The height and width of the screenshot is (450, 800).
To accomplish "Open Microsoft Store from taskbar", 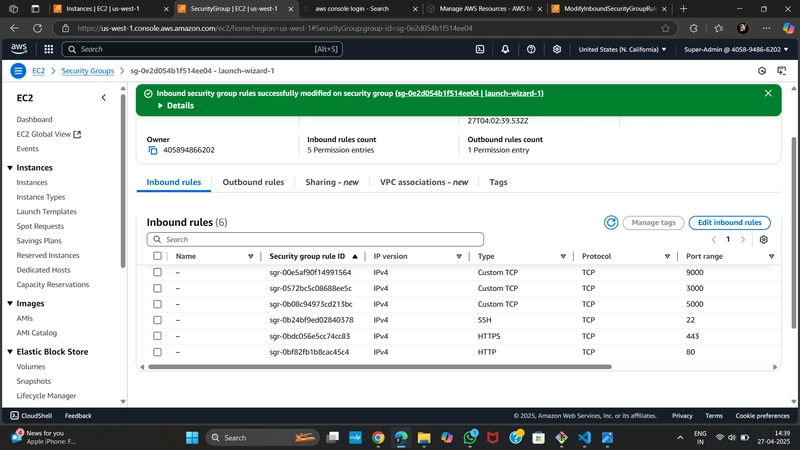I will click(538, 437).
